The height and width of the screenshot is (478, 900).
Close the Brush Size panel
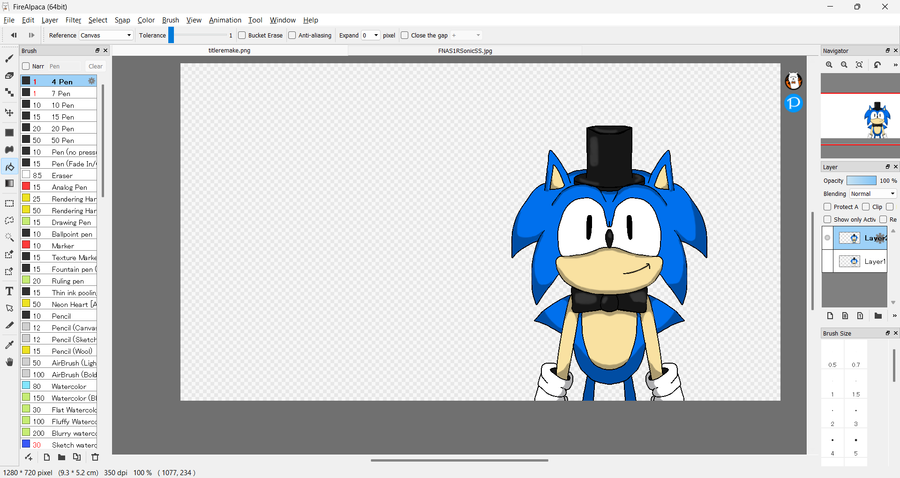coord(895,333)
